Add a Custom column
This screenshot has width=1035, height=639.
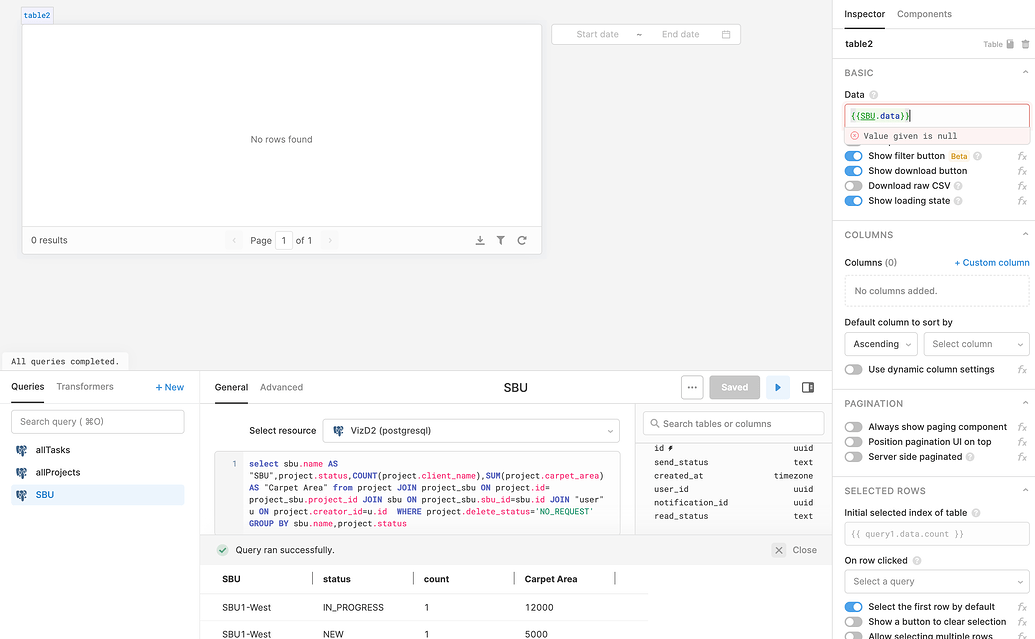991,263
